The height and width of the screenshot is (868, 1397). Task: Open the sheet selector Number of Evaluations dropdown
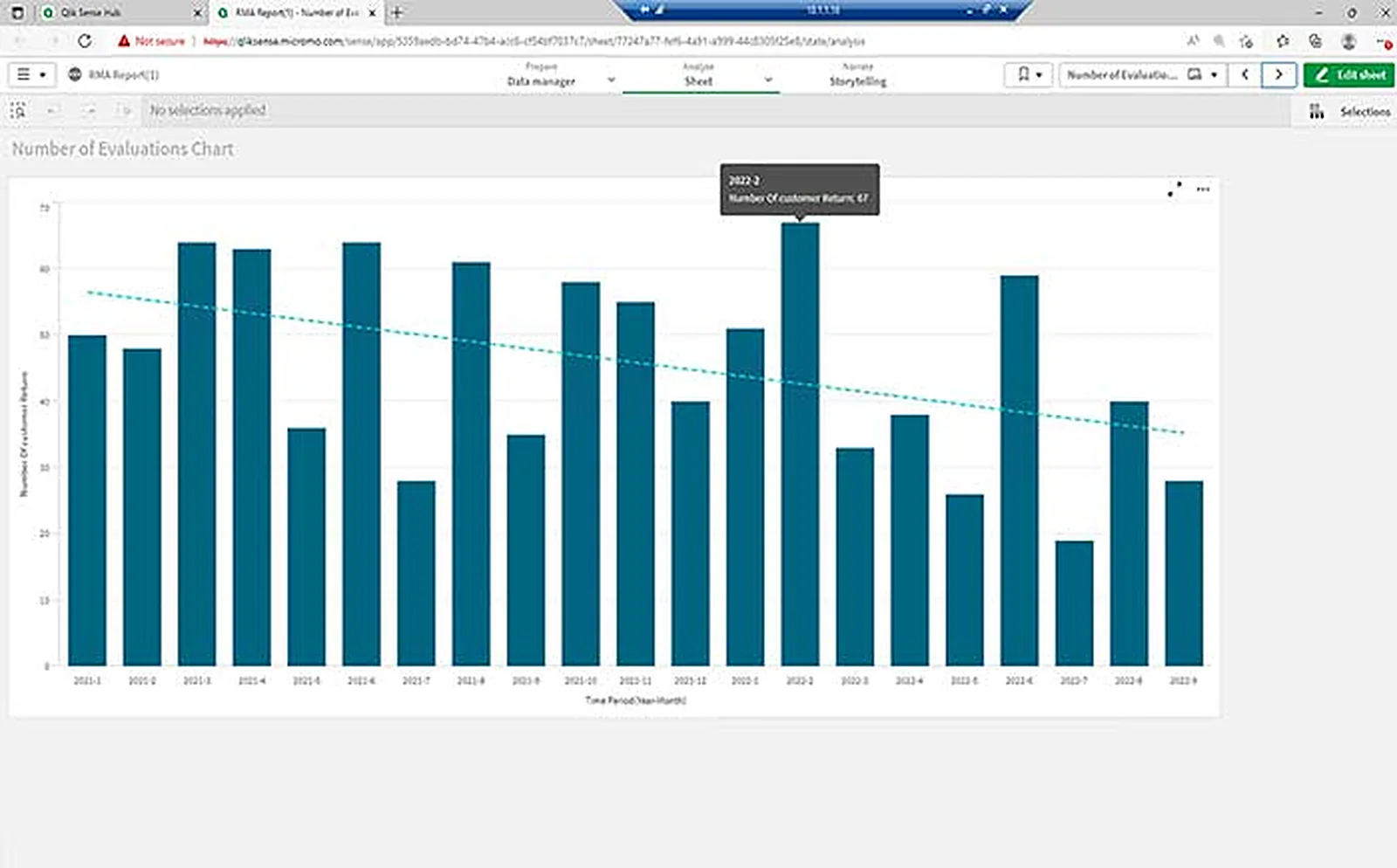tap(1143, 75)
